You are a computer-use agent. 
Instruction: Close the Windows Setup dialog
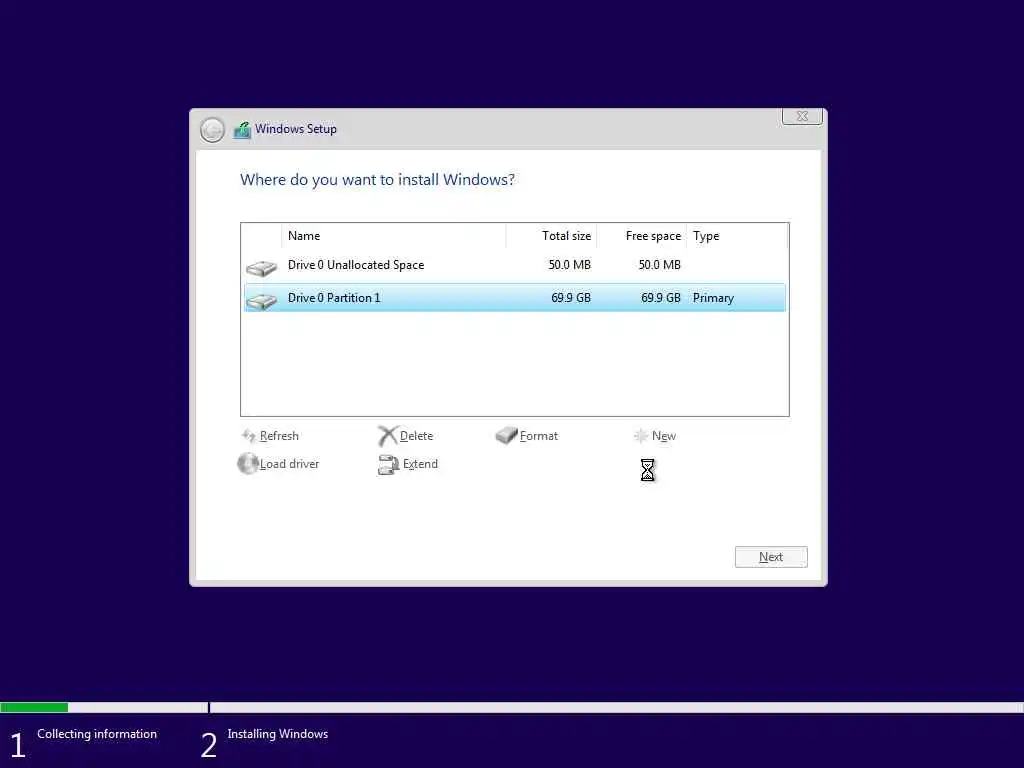click(802, 116)
